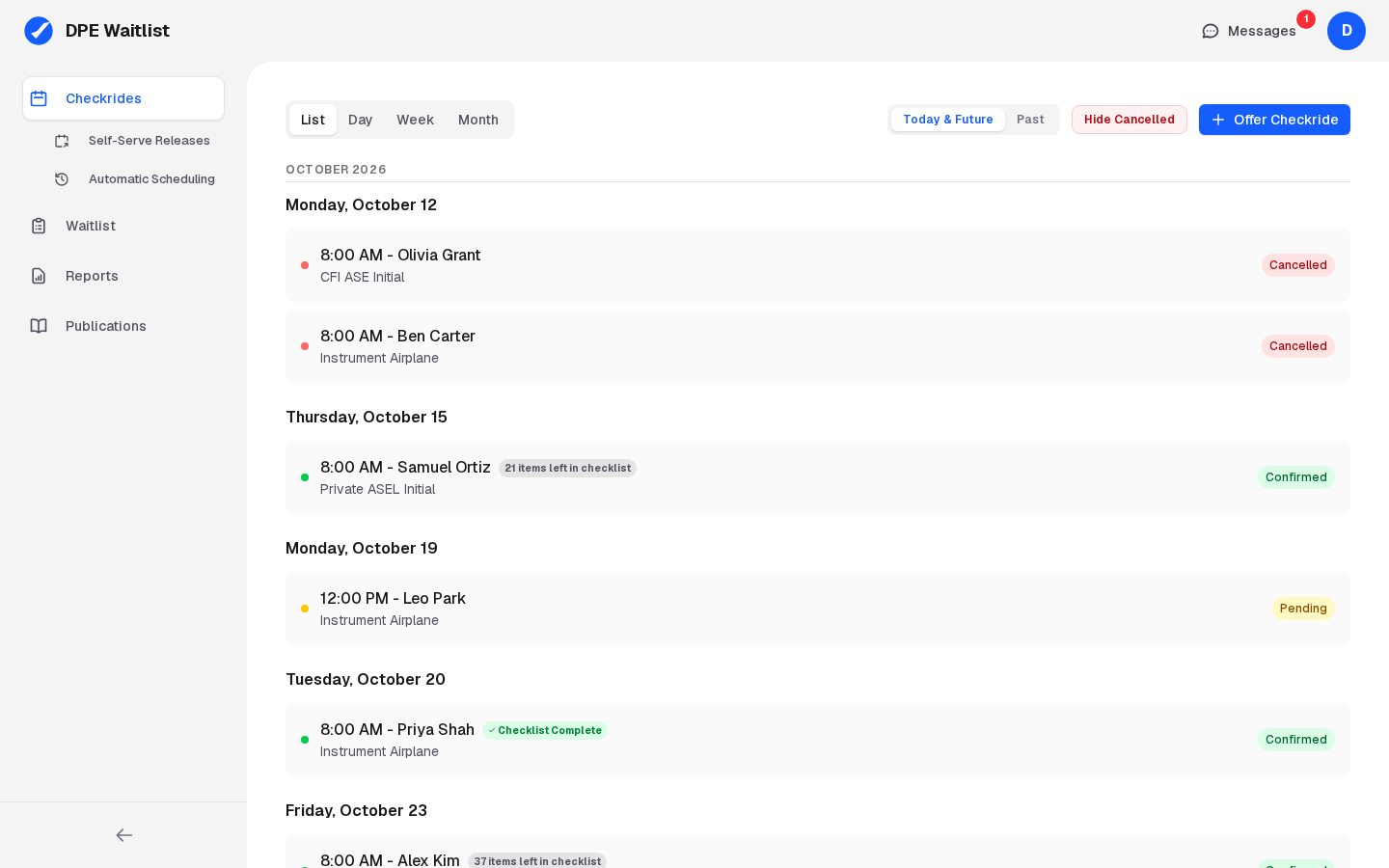This screenshot has width=1389, height=868.
Task: Select the Today & Future filter
Action: point(948,120)
